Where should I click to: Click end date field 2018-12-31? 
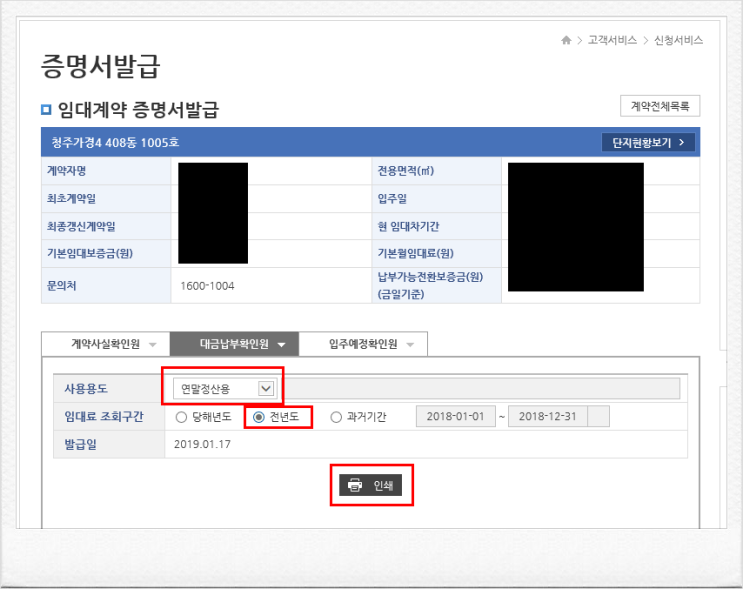point(548,417)
